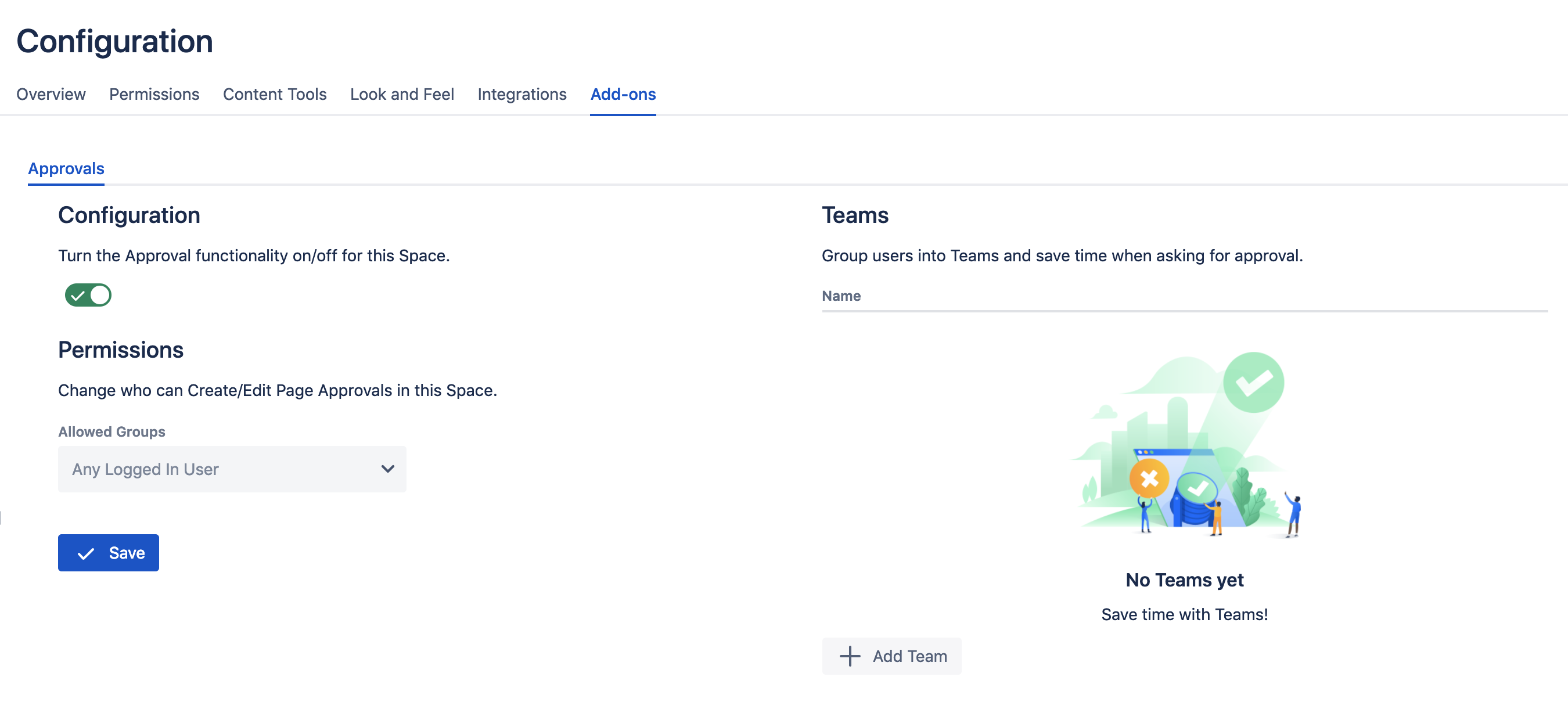This screenshot has height=727, width=1568.
Task: Click the checkmark inside the green toggle
Action: tap(77, 296)
